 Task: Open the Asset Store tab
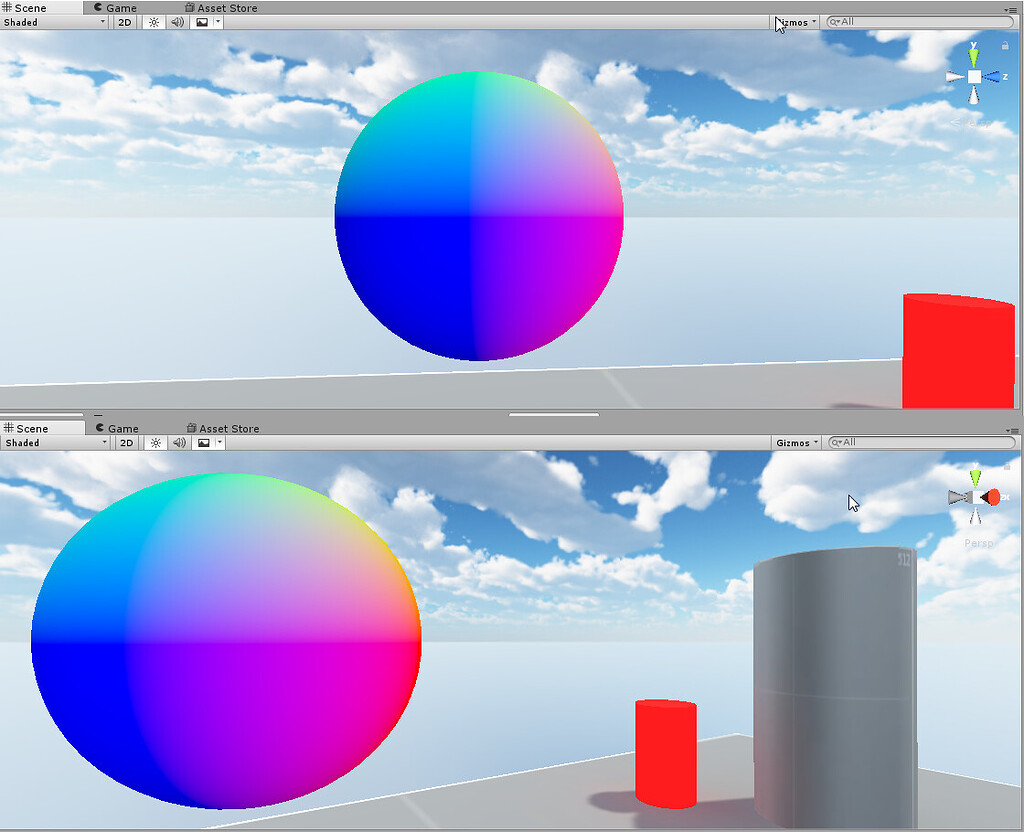pyautogui.click(x=225, y=8)
